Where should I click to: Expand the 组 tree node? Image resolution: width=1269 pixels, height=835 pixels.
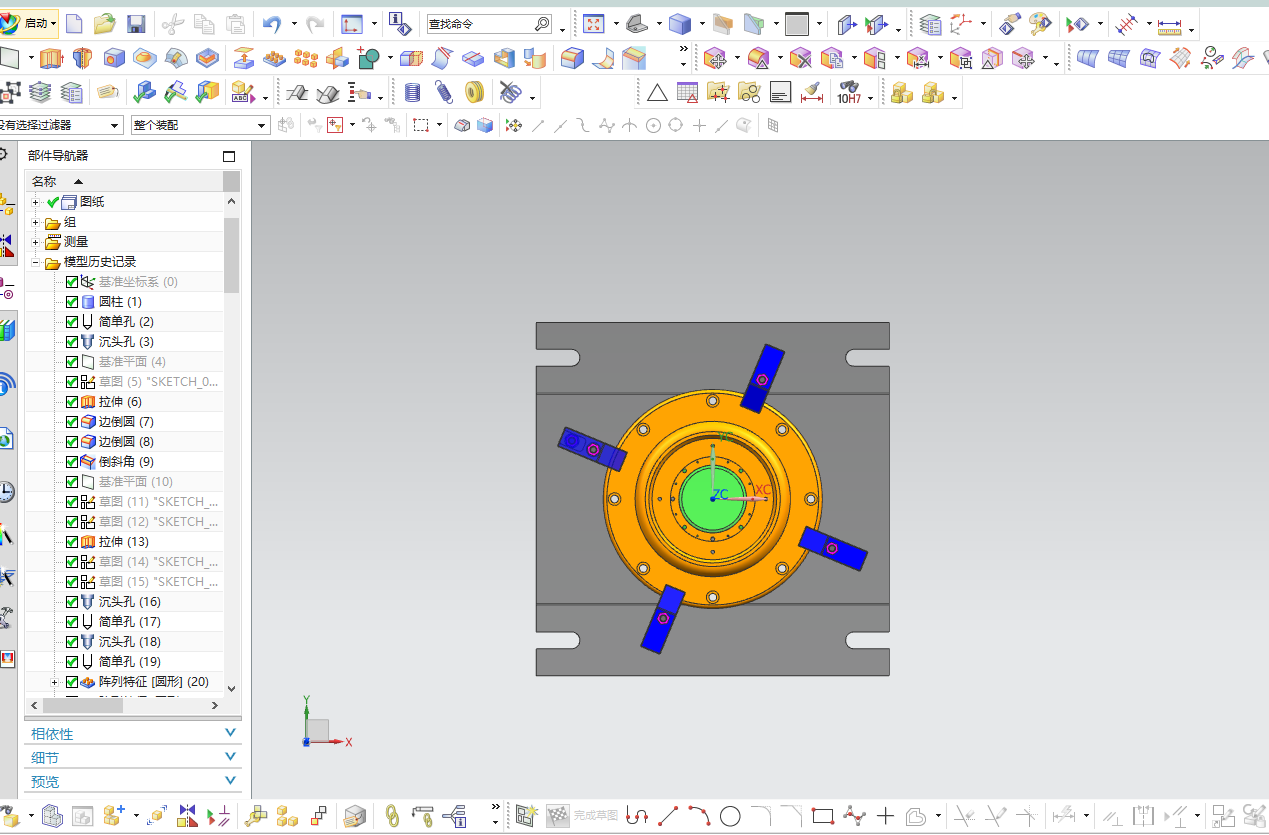36,222
